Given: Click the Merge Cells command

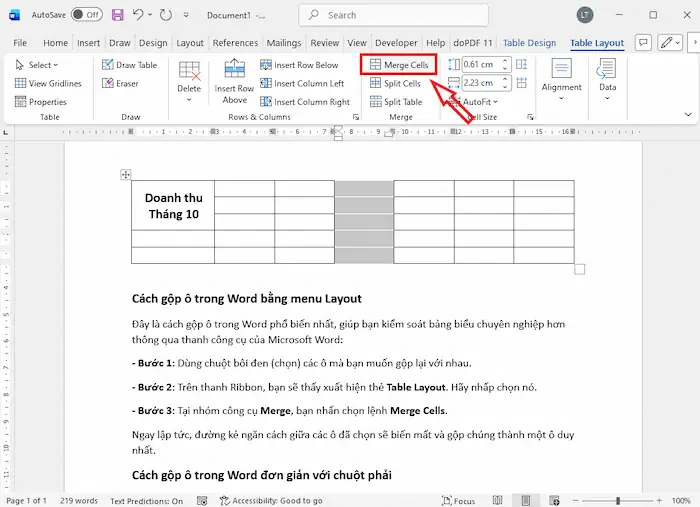Looking at the screenshot, I should pos(399,65).
